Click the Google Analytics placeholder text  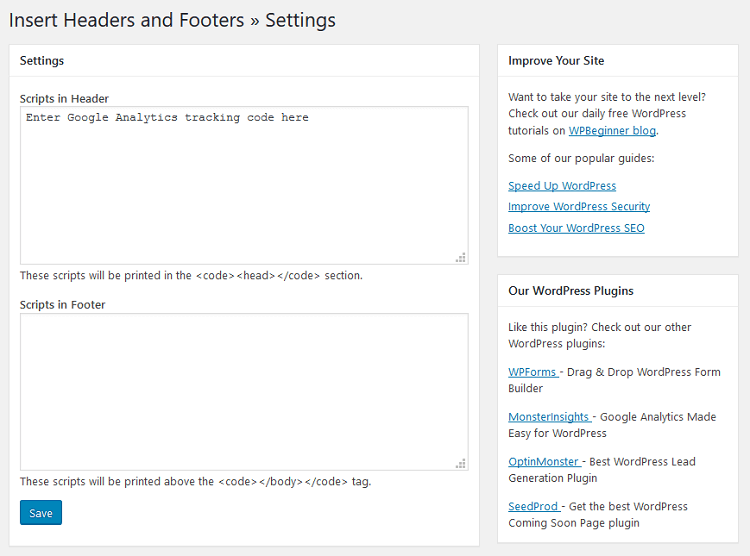[x=167, y=117]
